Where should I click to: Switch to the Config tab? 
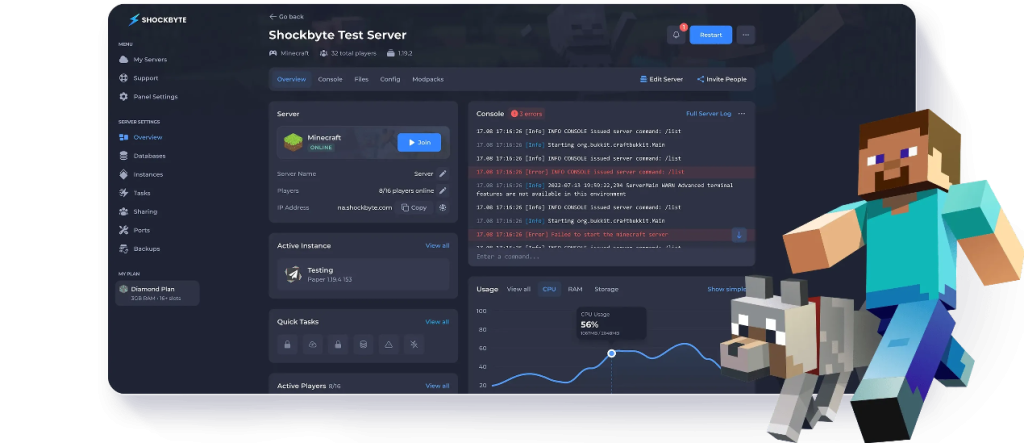(390, 79)
